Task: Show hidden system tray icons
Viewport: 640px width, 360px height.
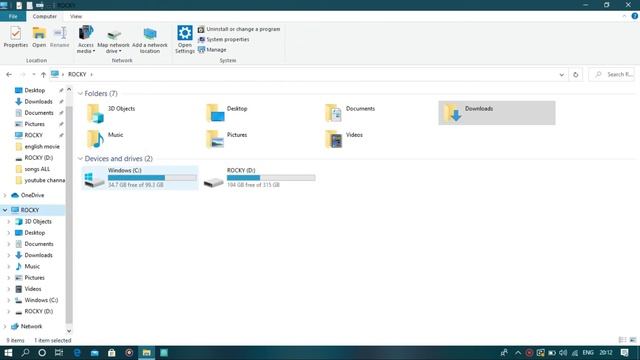Action: coord(518,353)
